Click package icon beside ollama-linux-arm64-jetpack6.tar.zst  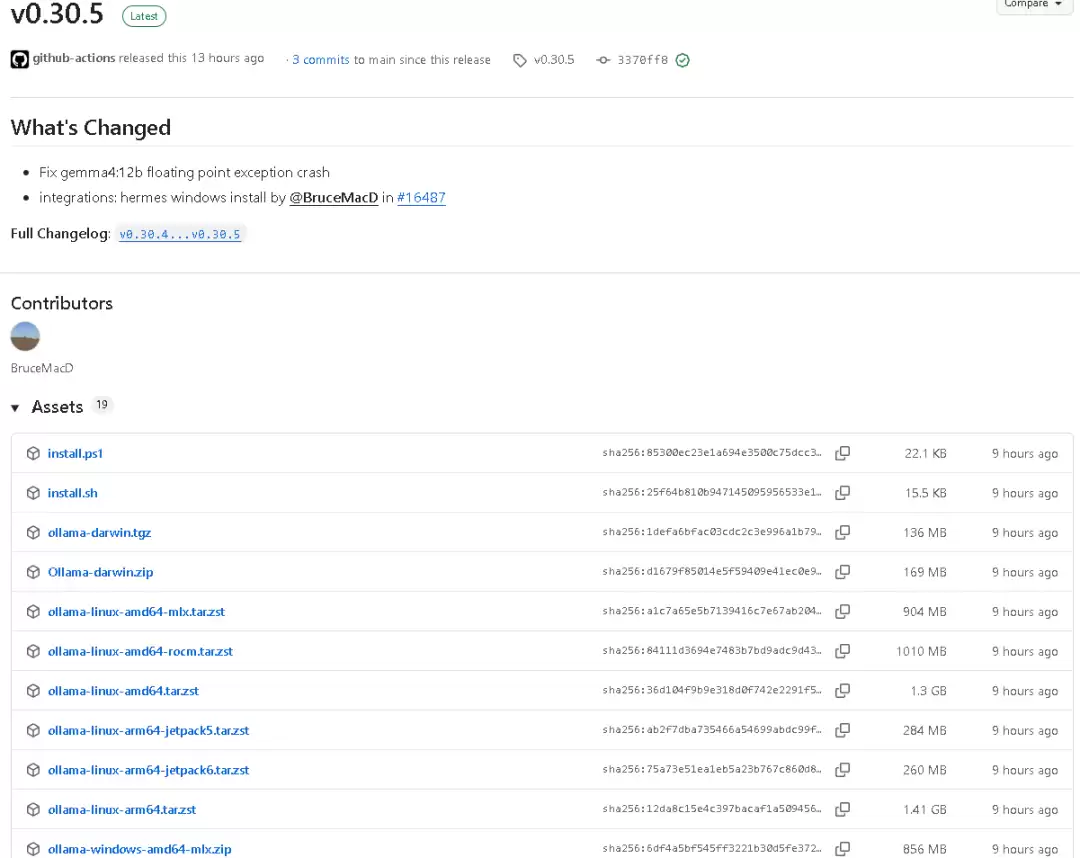coord(33,770)
